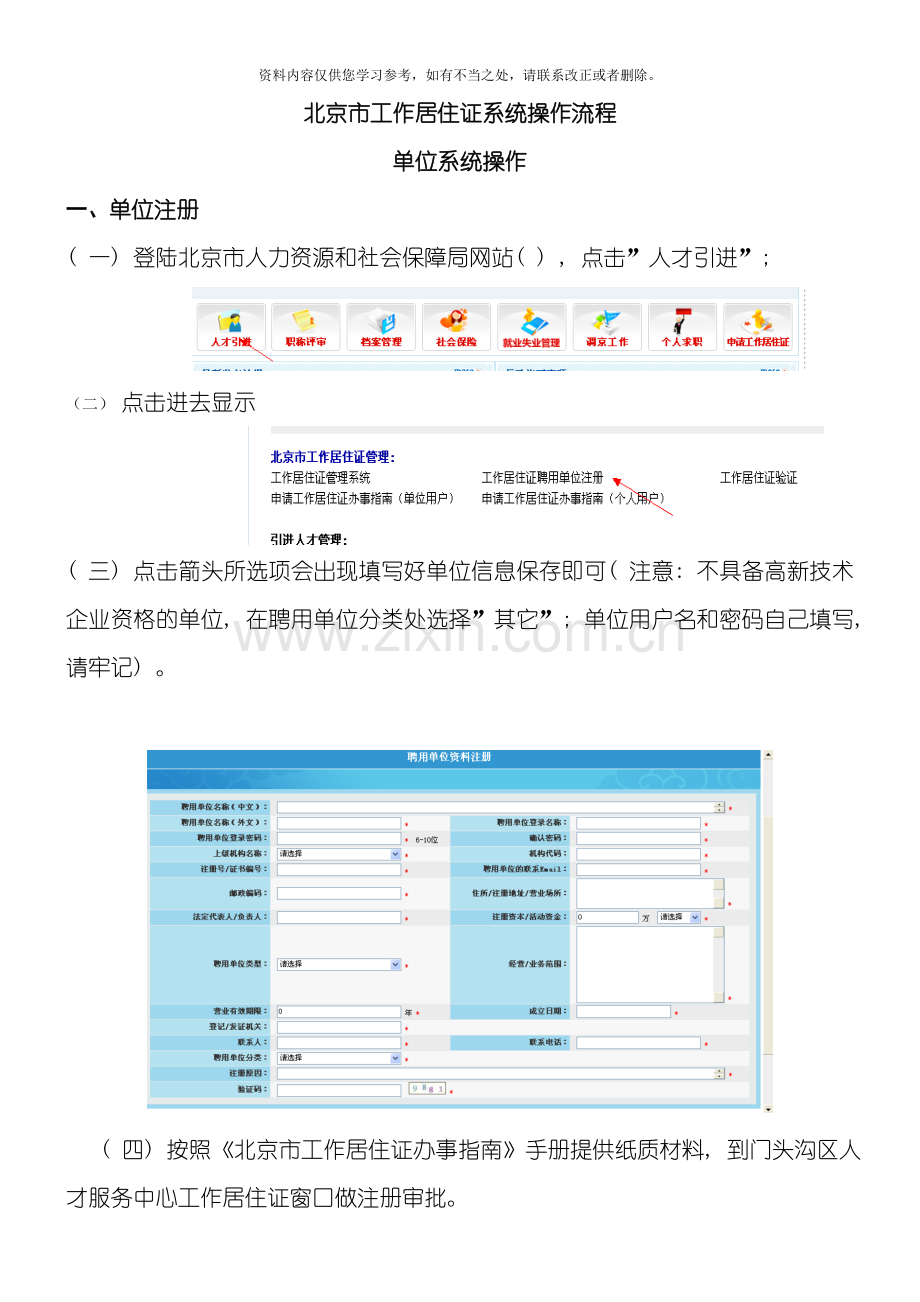Focus the 验证码 input field
This screenshot has width=920, height=1302.
[339, 1089]
